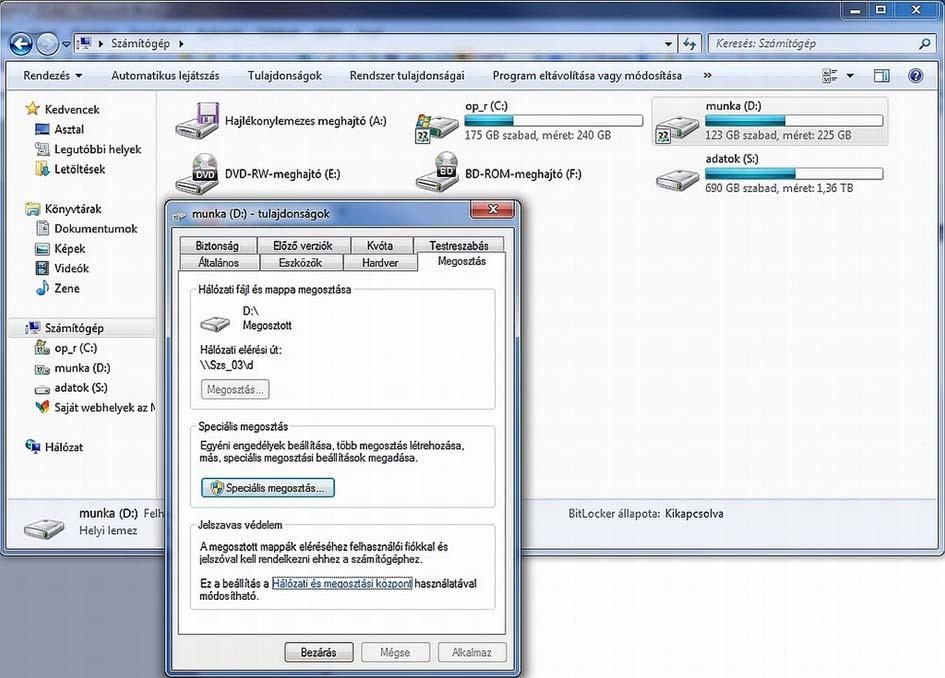945x678 pixels.
Task: Click the refresh button beside address bar
Action: click(689, 43)
